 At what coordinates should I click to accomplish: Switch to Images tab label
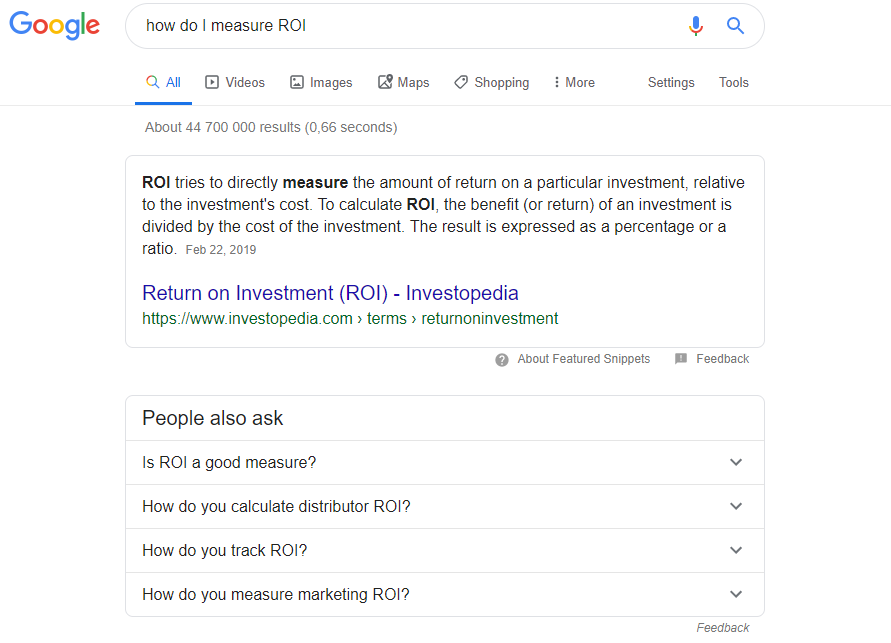[331, 83]
